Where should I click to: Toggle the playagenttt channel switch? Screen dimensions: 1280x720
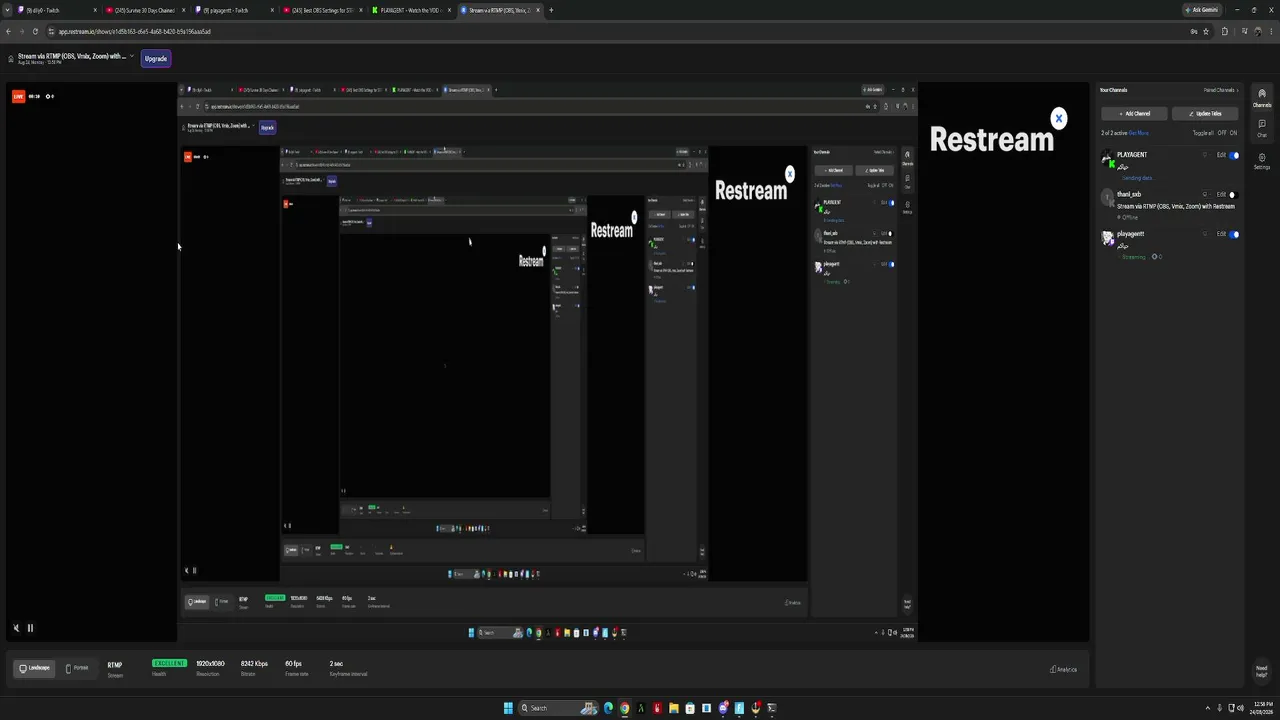point(1234,234)
